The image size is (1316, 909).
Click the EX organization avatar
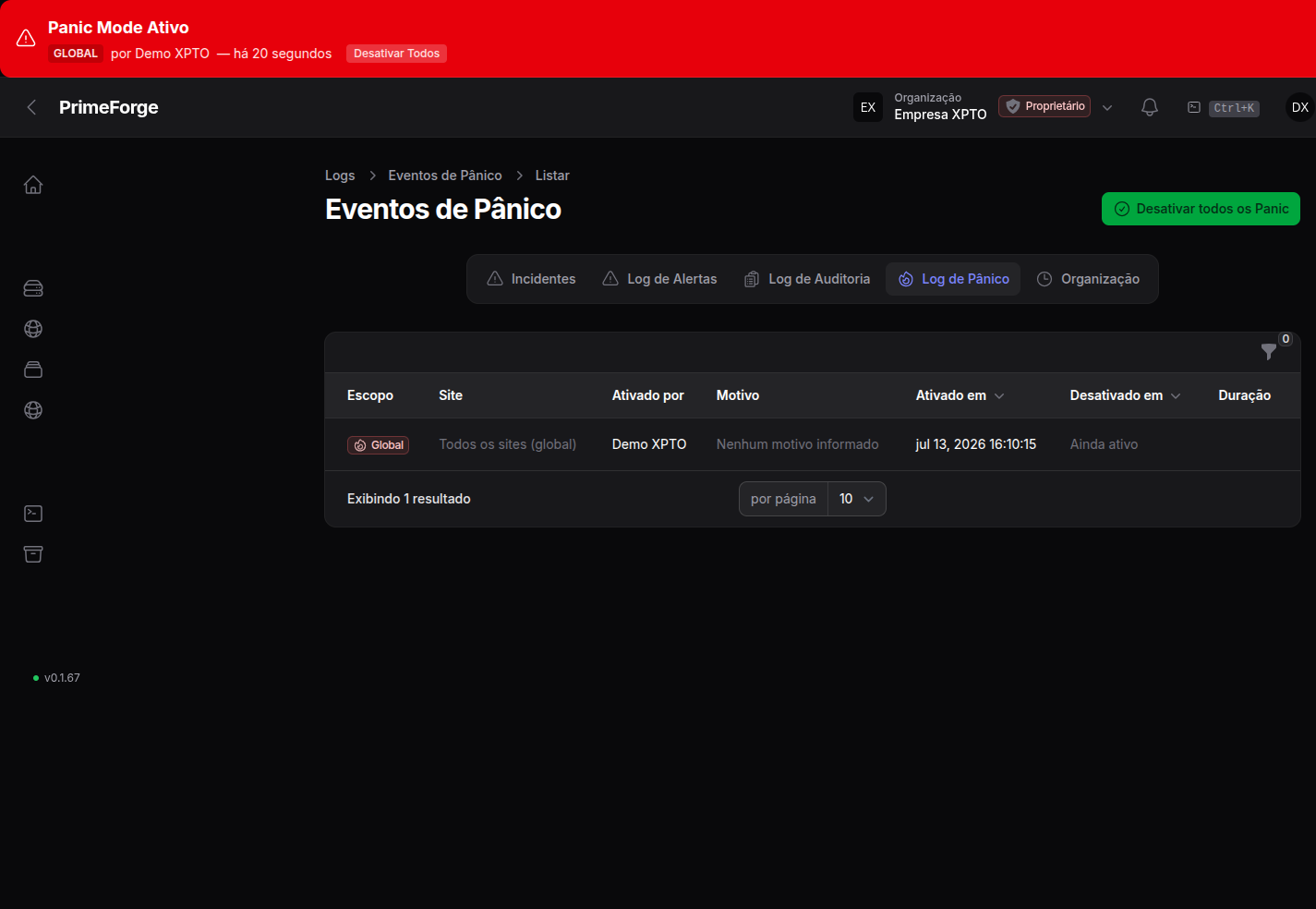point(868,107)
